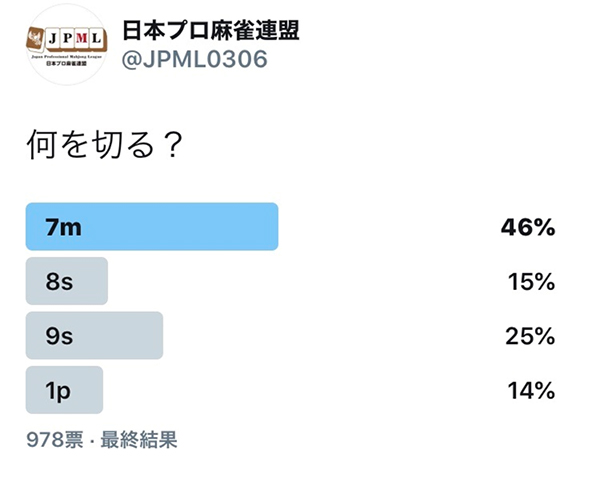Select the 9s poll option bar

pos(94,336)
